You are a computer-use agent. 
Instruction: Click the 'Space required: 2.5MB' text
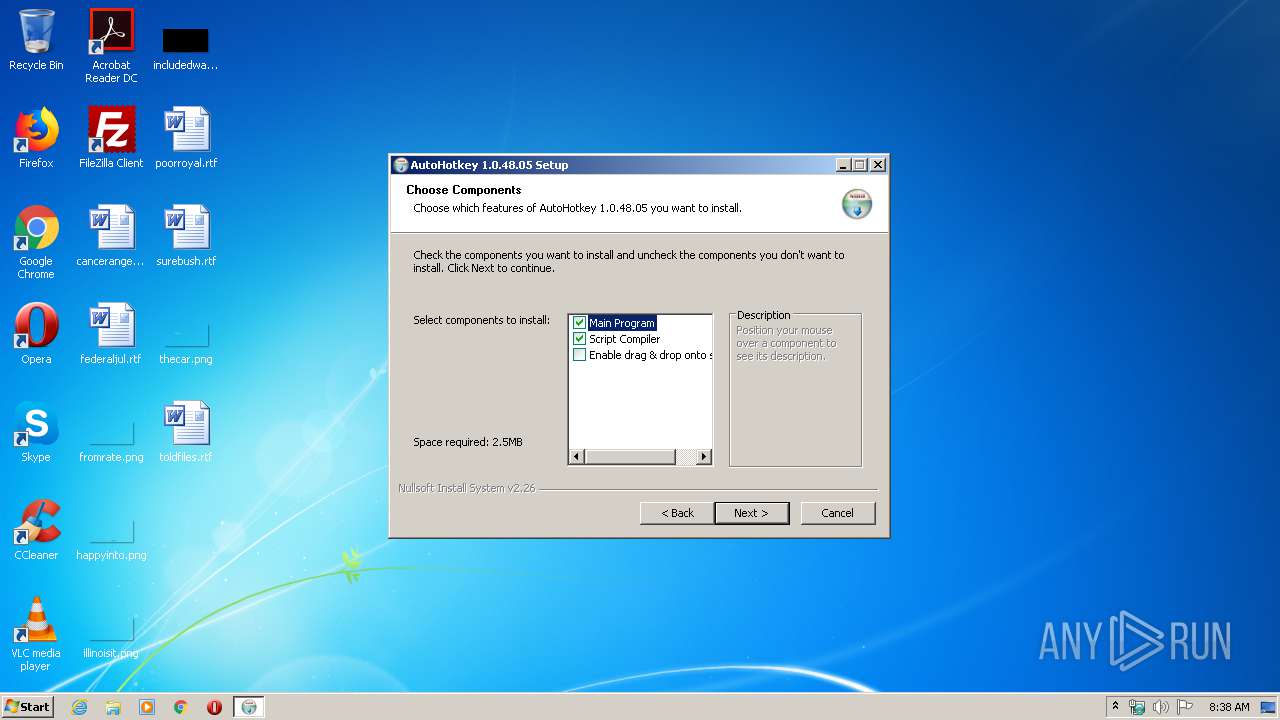click(x=468, y=442)
